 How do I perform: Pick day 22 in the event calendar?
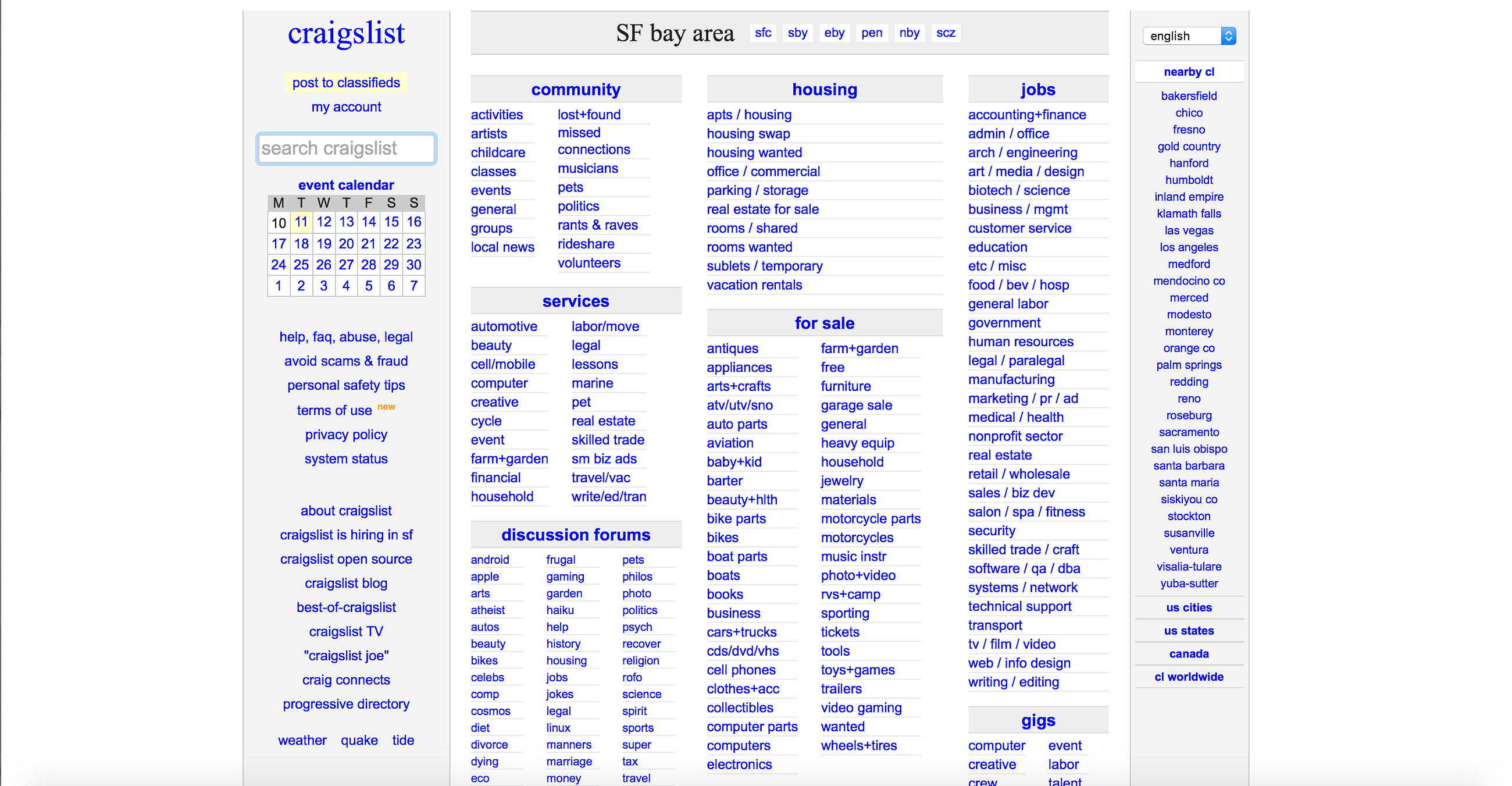click(x=391, y=244)
